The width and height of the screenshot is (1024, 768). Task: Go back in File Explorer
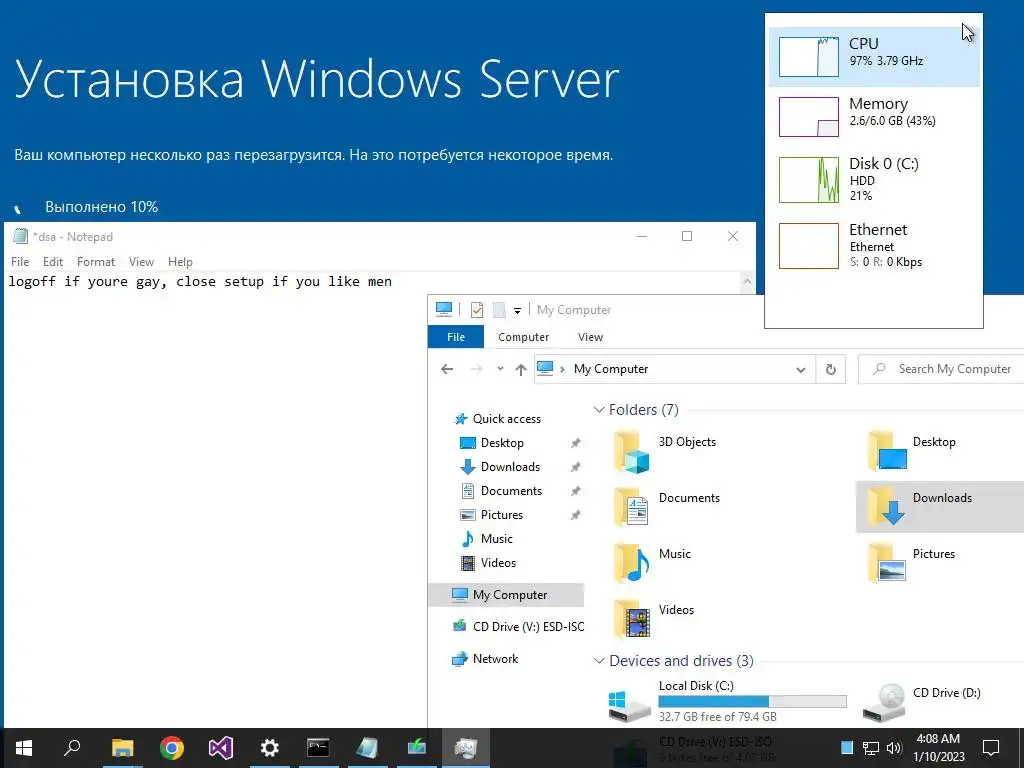pyautogui.click(x=447, y=369)
